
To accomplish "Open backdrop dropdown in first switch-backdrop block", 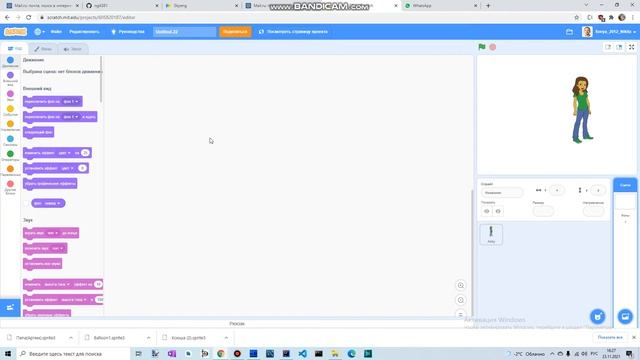I will [x=71, y=102].
